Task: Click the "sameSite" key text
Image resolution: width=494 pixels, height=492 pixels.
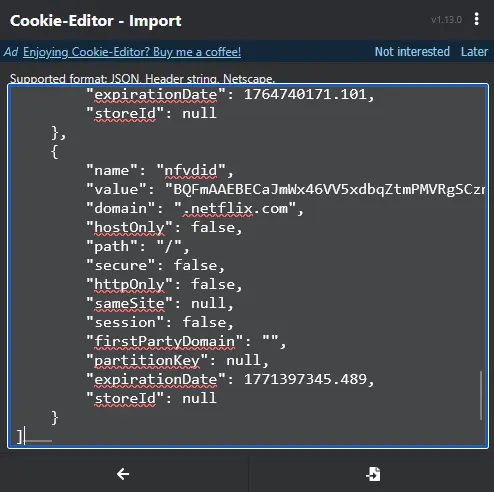Action: [x=130, y=304]
